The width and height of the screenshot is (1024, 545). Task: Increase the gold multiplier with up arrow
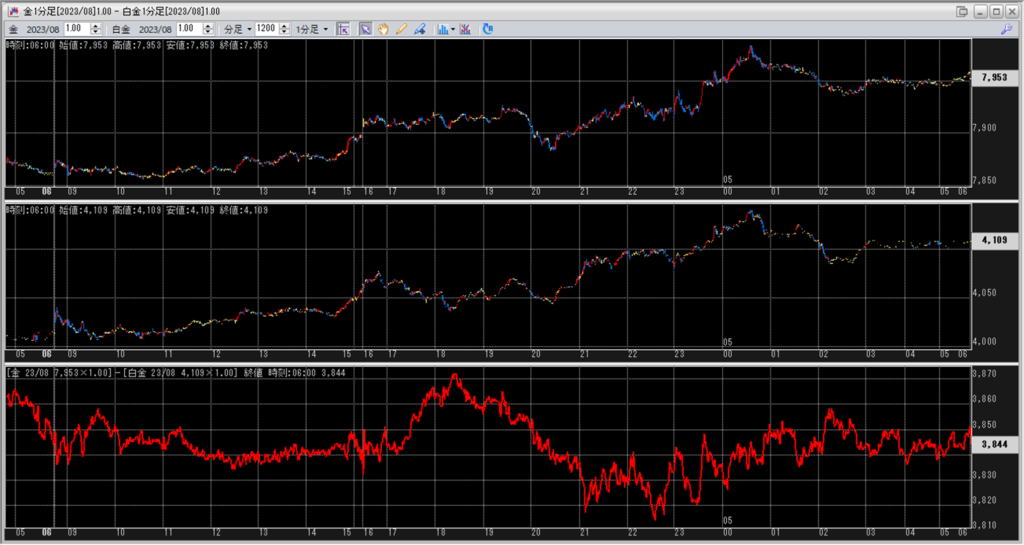click(97, 26)
